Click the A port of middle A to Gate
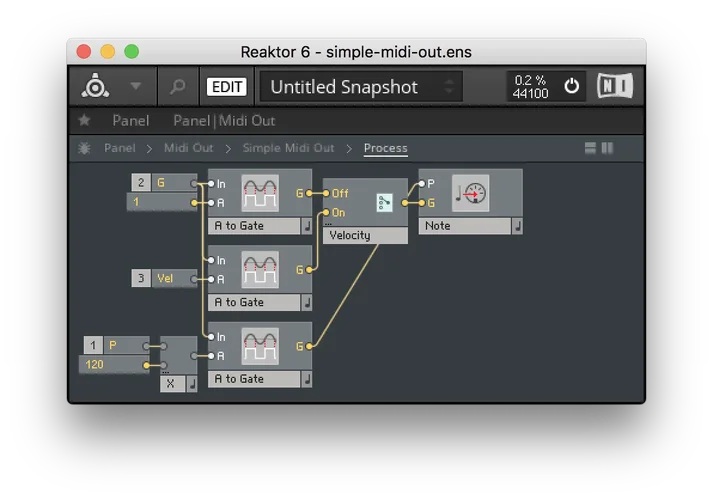Screen dimensions: 713x500 (211, 279)
